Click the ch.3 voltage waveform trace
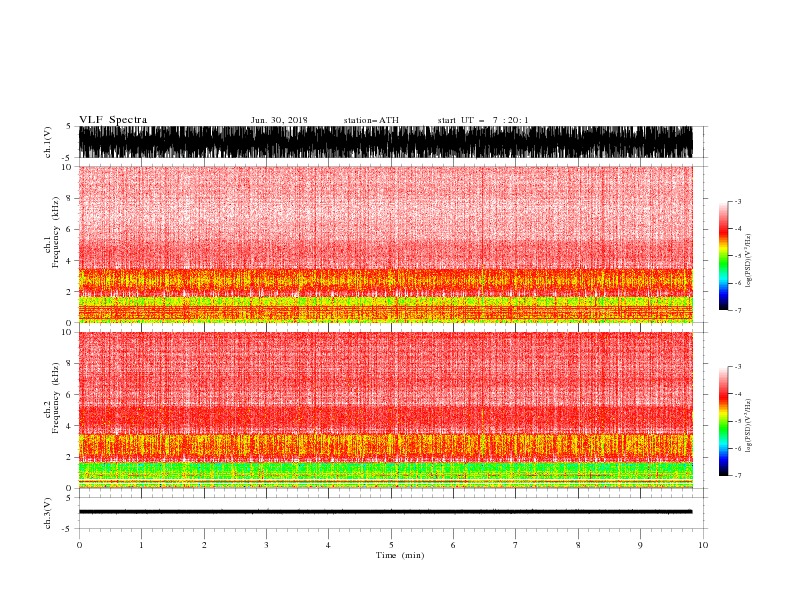 click(x=385, y=512)
